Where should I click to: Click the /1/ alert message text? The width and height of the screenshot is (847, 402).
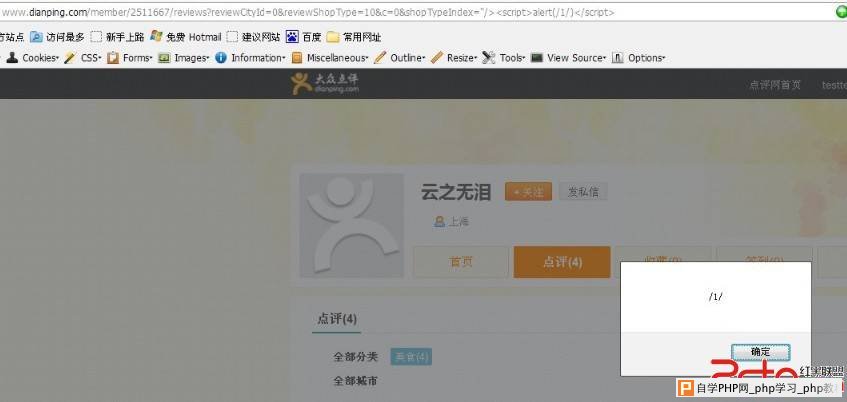(715, 297)
